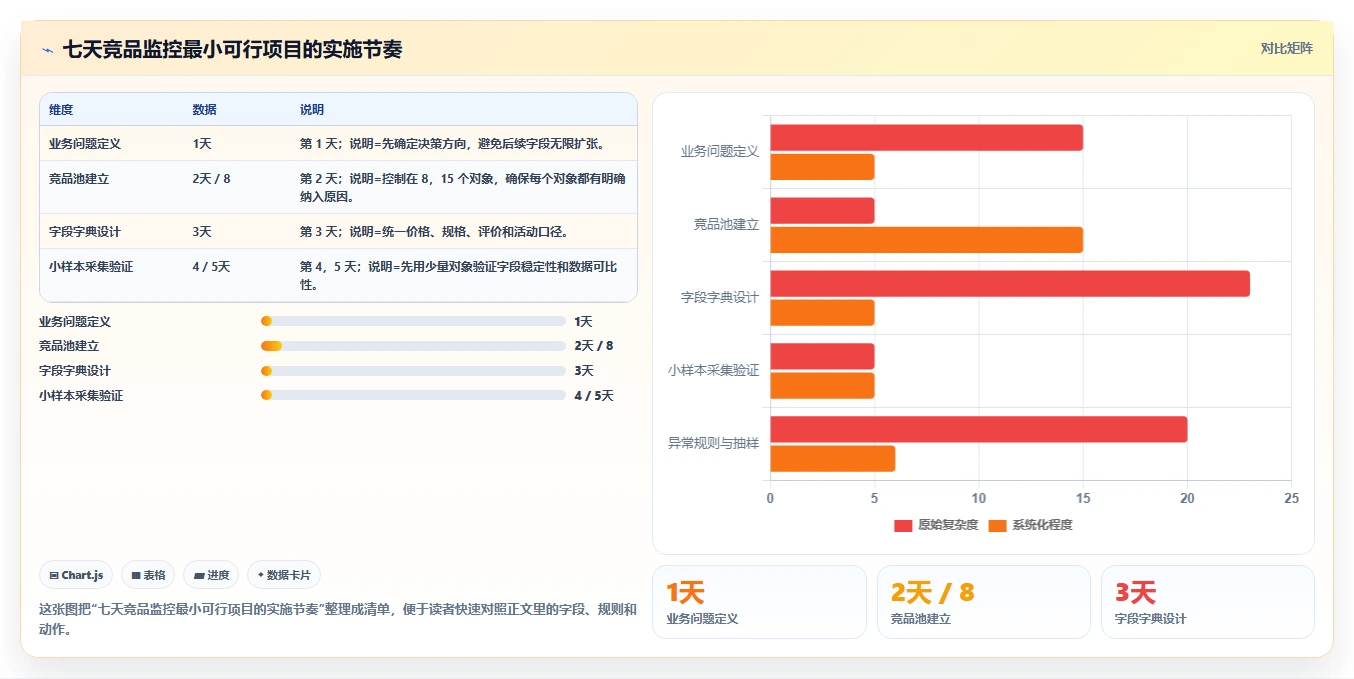Viewport: 1354px width, 679px height.
Task: Click description starting 第 3 天
Action: (435, 232)
